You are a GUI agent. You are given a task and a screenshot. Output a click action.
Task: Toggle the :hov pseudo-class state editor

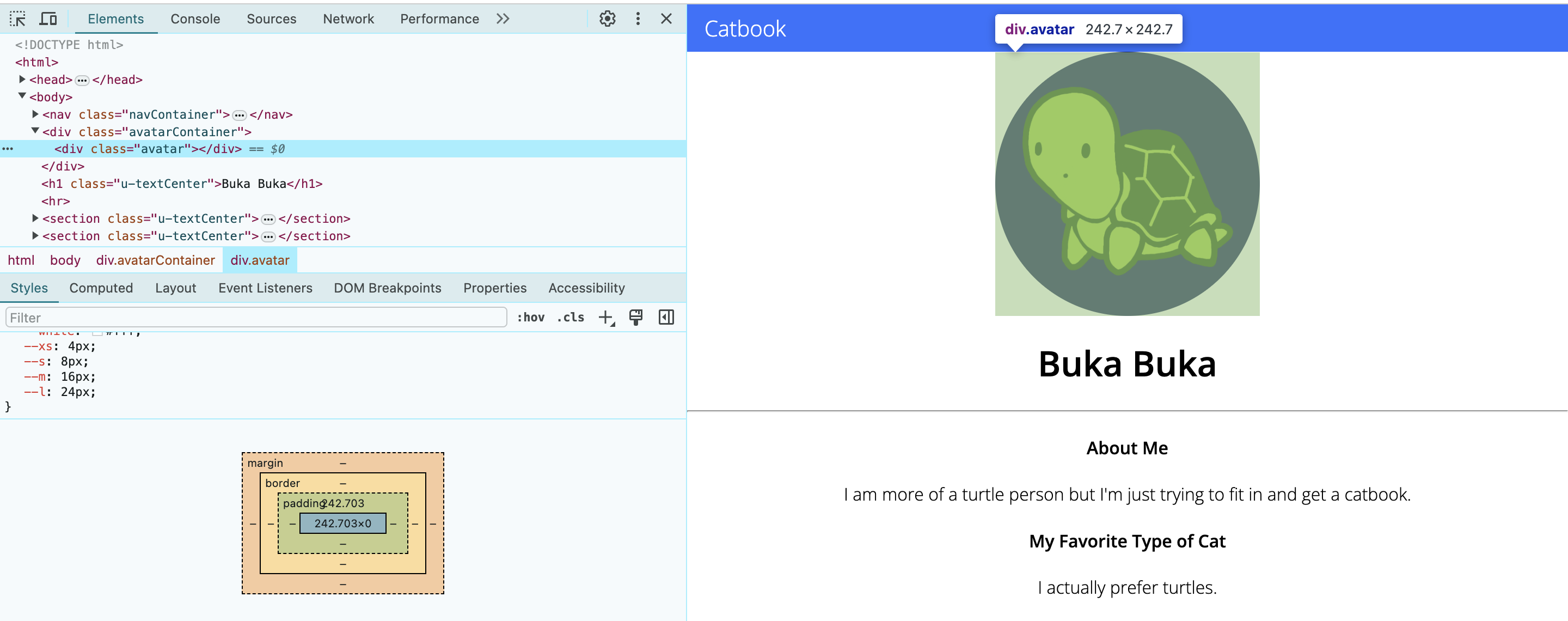click(530, 316)
